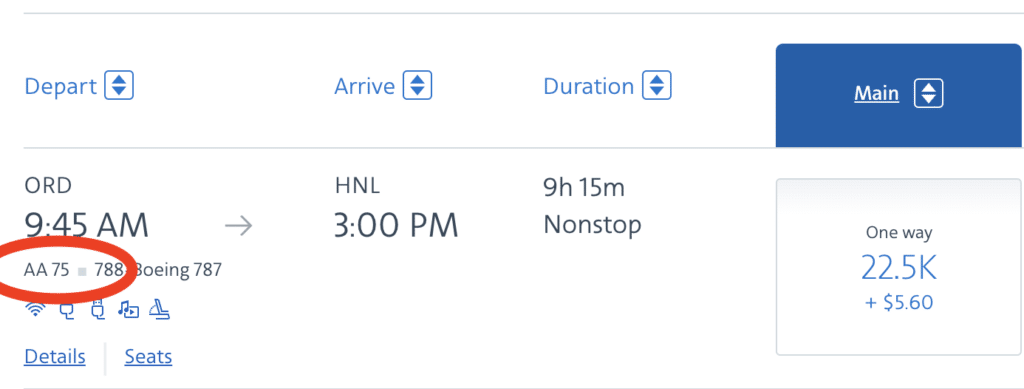Click the in-flight entertainment icon

tap(128, 310)
